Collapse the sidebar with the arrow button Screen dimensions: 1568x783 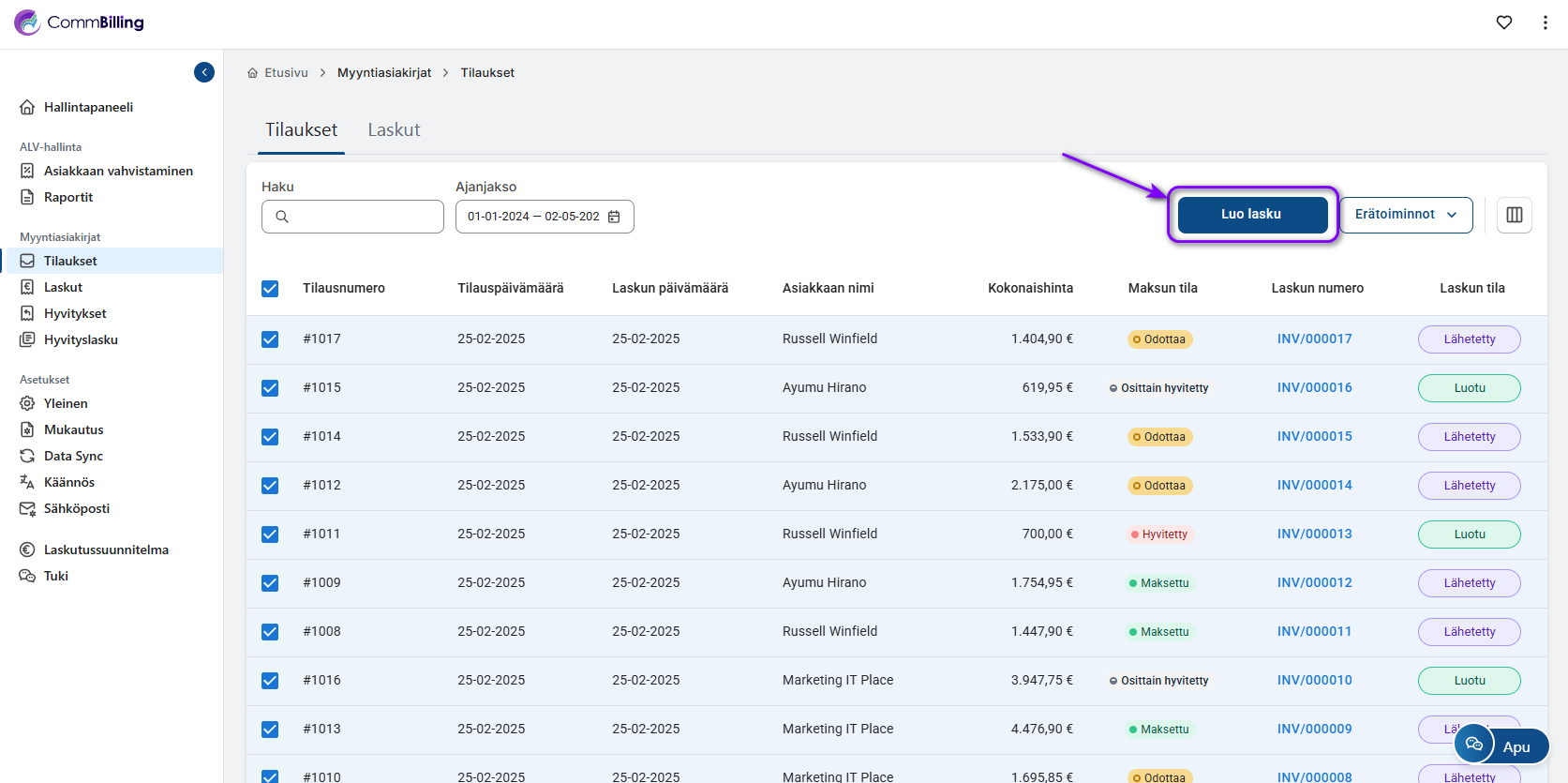(204, 72)
